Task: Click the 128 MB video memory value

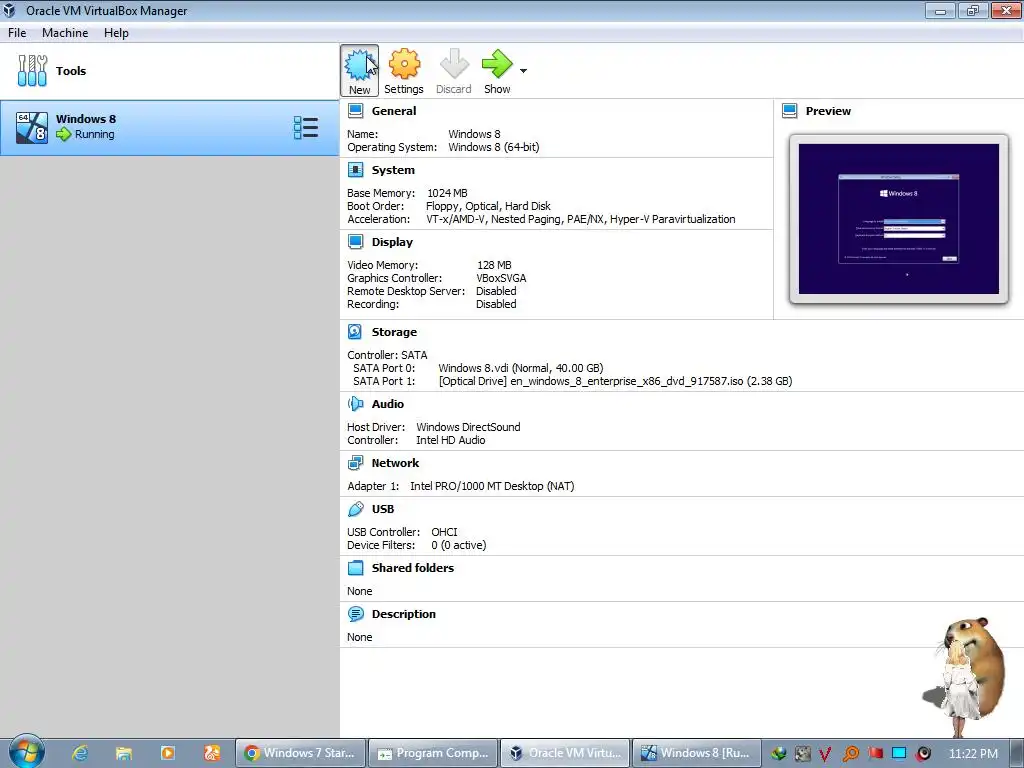Action: point(494,265)
